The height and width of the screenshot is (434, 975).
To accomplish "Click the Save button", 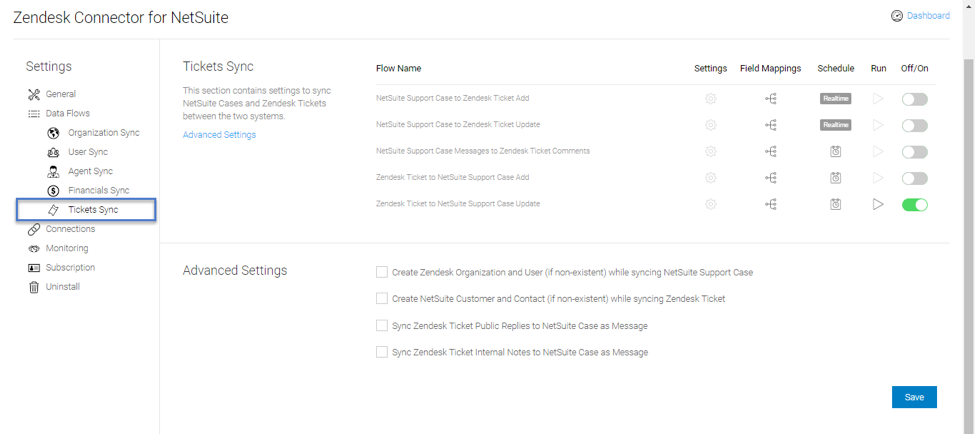I will pyautogui.click(x=913, y=397).
